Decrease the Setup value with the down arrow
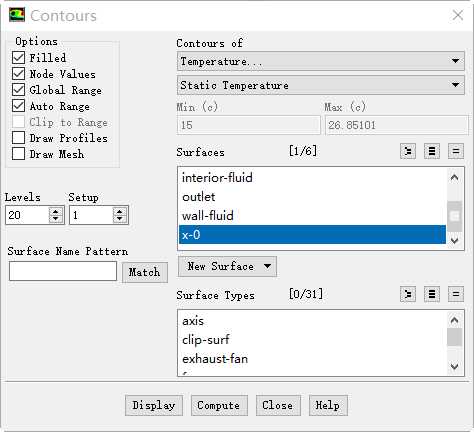 pos(120,219)
